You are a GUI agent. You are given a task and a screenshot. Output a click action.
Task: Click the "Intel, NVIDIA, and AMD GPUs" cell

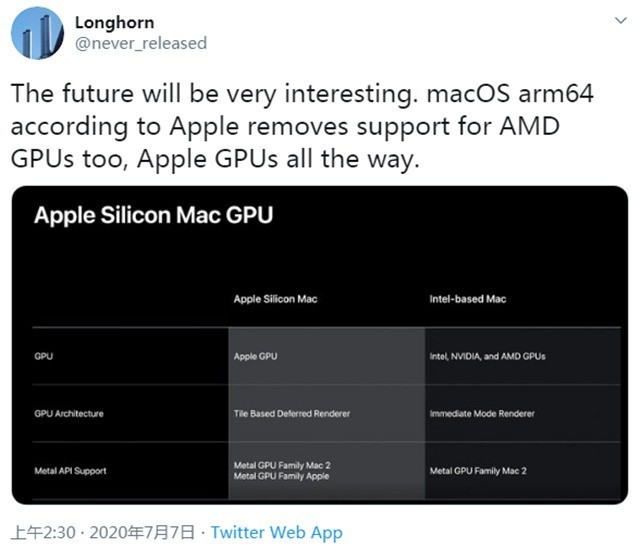tap(488, 356)
